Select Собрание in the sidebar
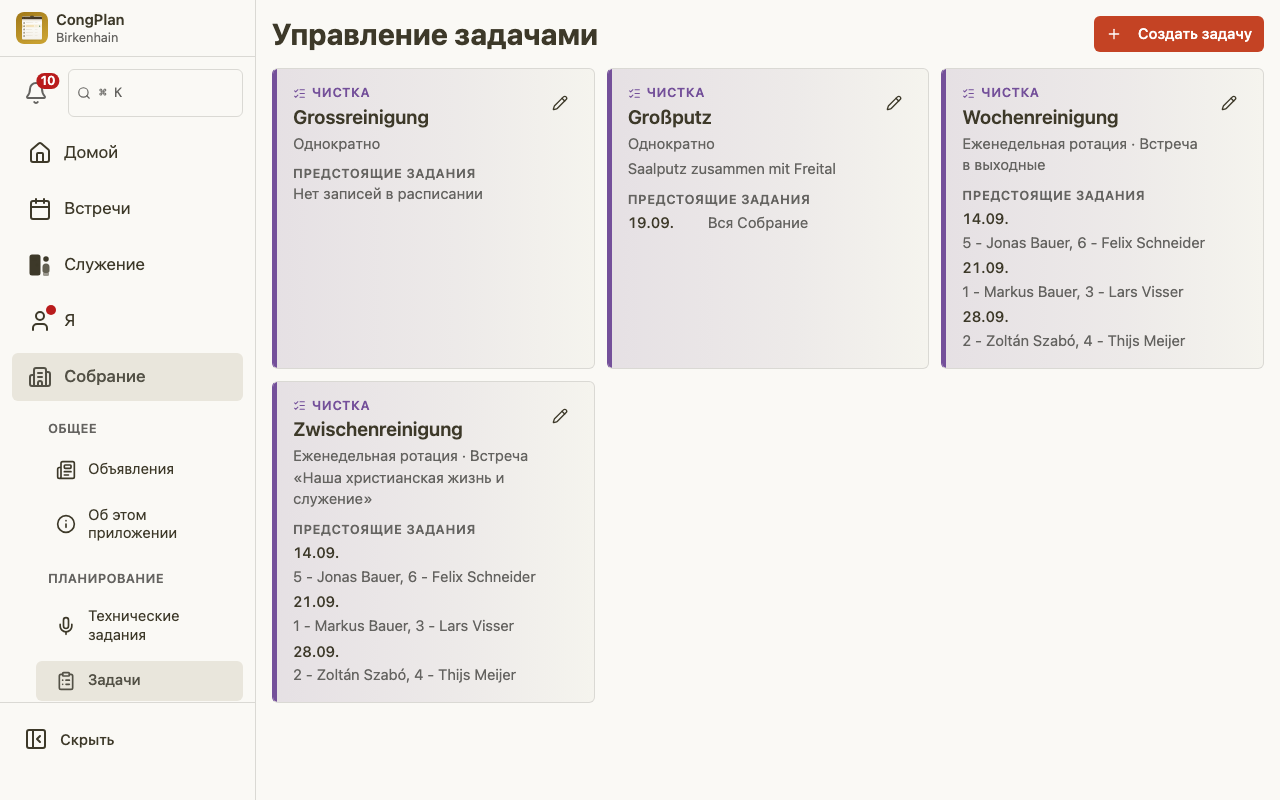 127,377
